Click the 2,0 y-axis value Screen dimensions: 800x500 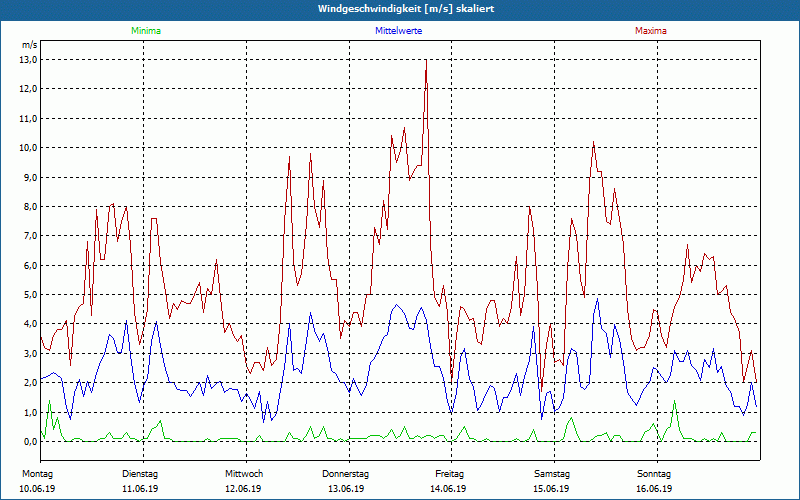pos(31,383)
